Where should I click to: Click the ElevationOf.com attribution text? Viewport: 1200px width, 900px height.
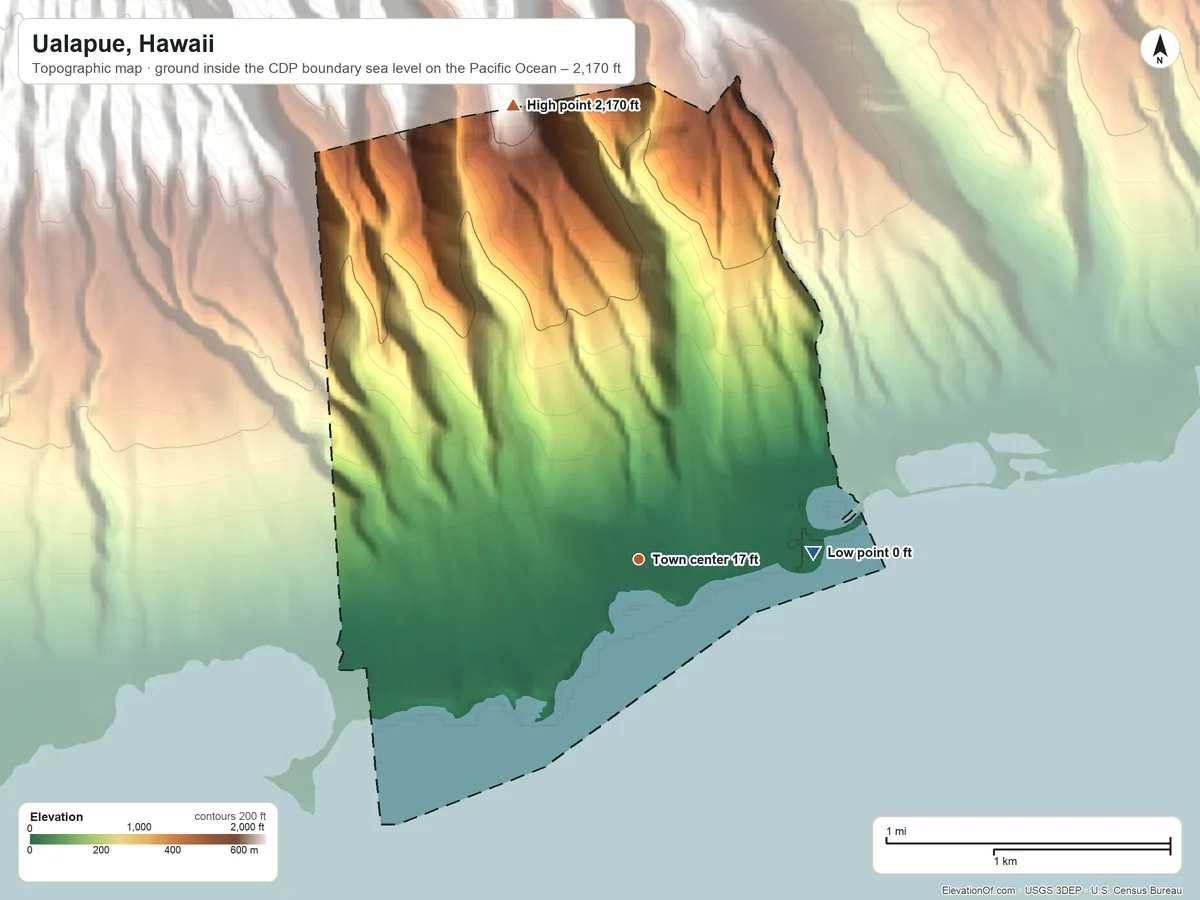pos(1063,891)
